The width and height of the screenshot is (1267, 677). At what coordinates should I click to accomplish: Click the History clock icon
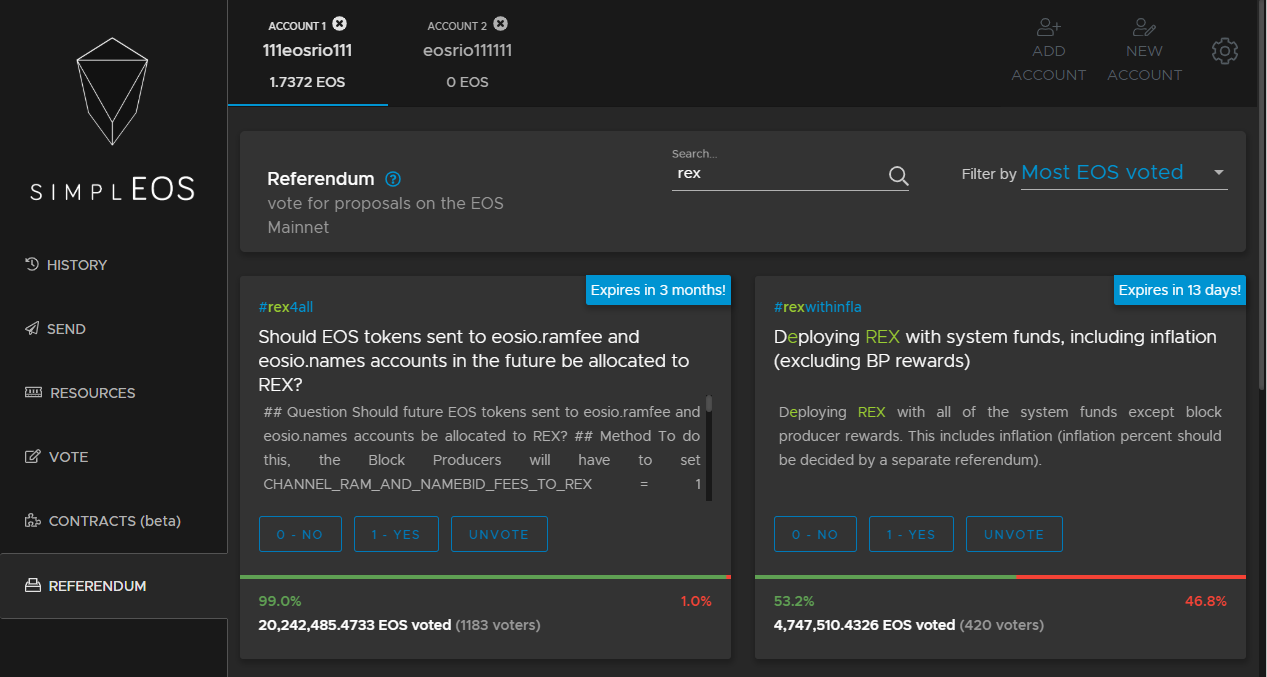[x=32, y=265]
